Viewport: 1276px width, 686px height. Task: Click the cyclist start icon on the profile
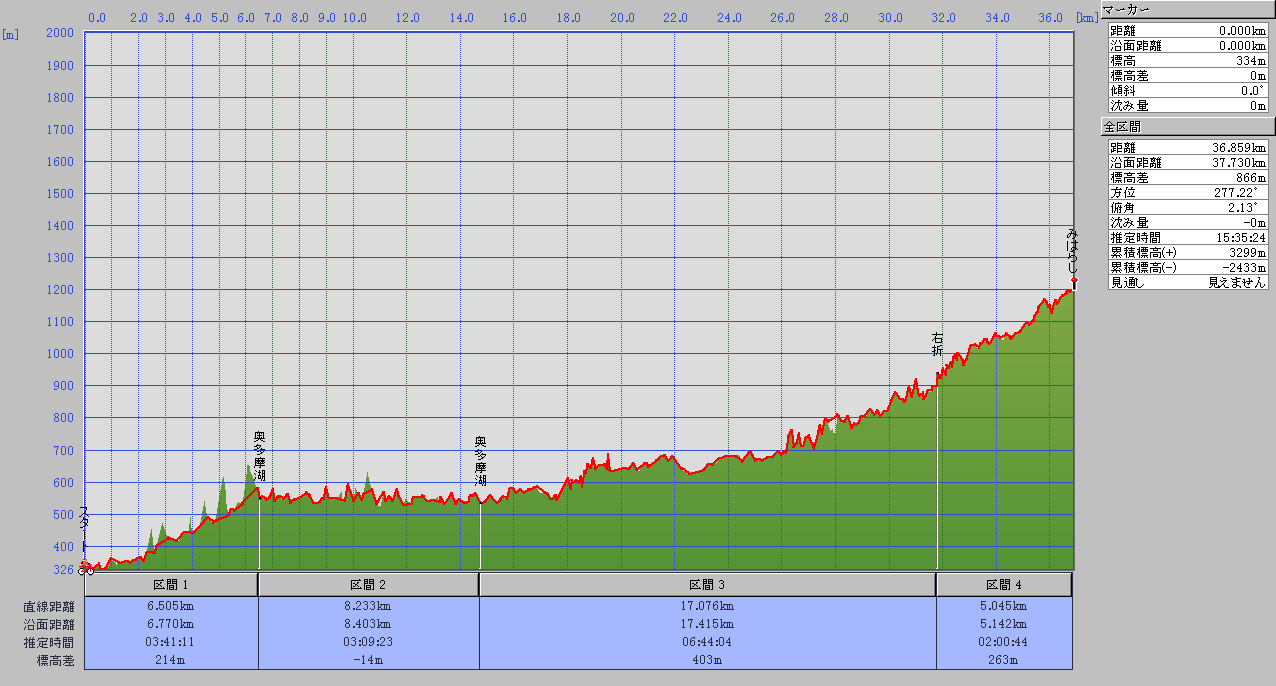tap(86, 569)
